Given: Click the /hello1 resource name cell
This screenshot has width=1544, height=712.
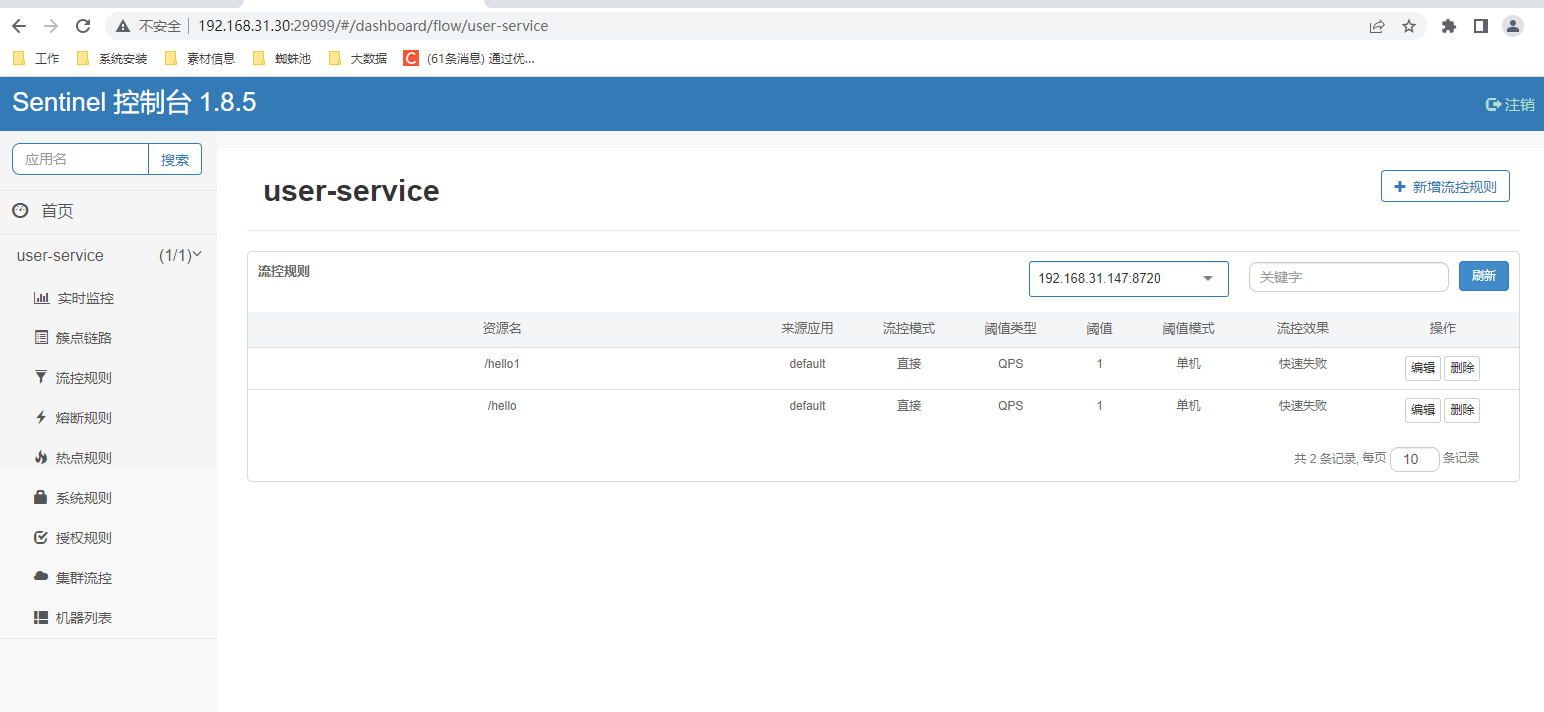Looking at the screenshot, I should pos(502,364).
